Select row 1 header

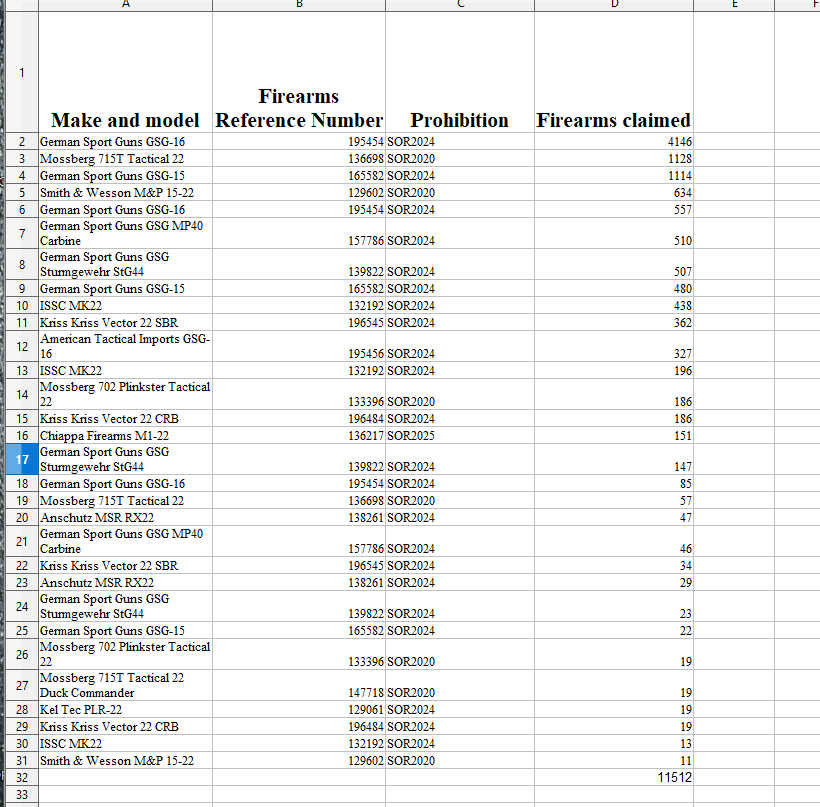[x=22, y=72]
